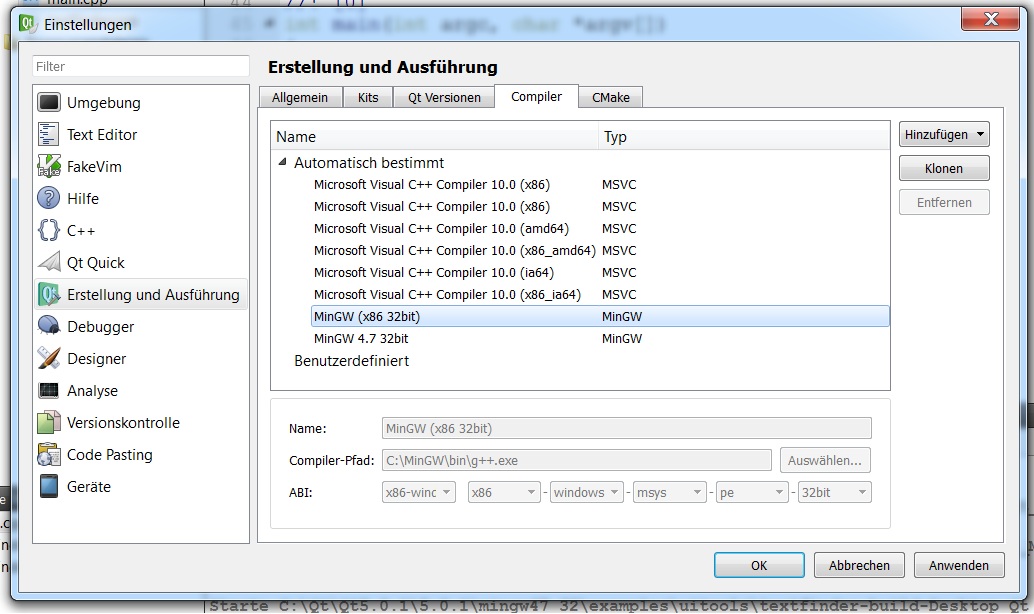Screen dimensions: 1034x614
Task: Select the MinGW (x86 32bit) row
Action: (600, 317)
